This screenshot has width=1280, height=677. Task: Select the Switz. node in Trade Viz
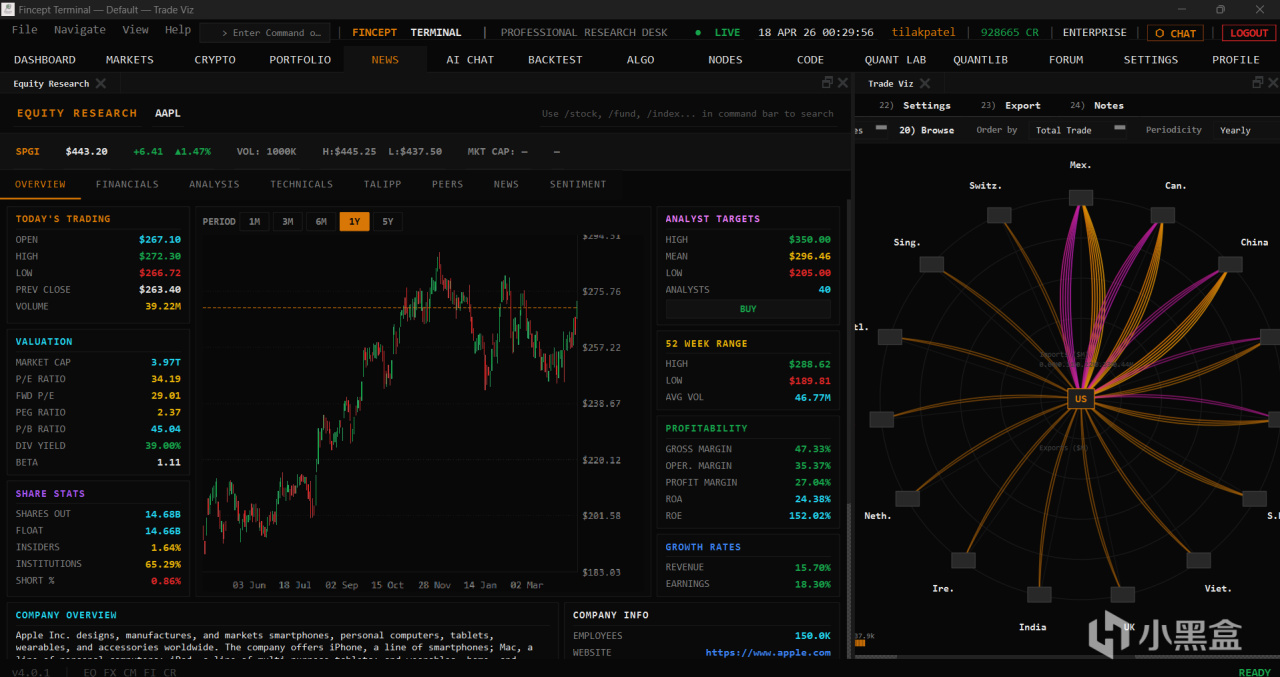(999, 215)
